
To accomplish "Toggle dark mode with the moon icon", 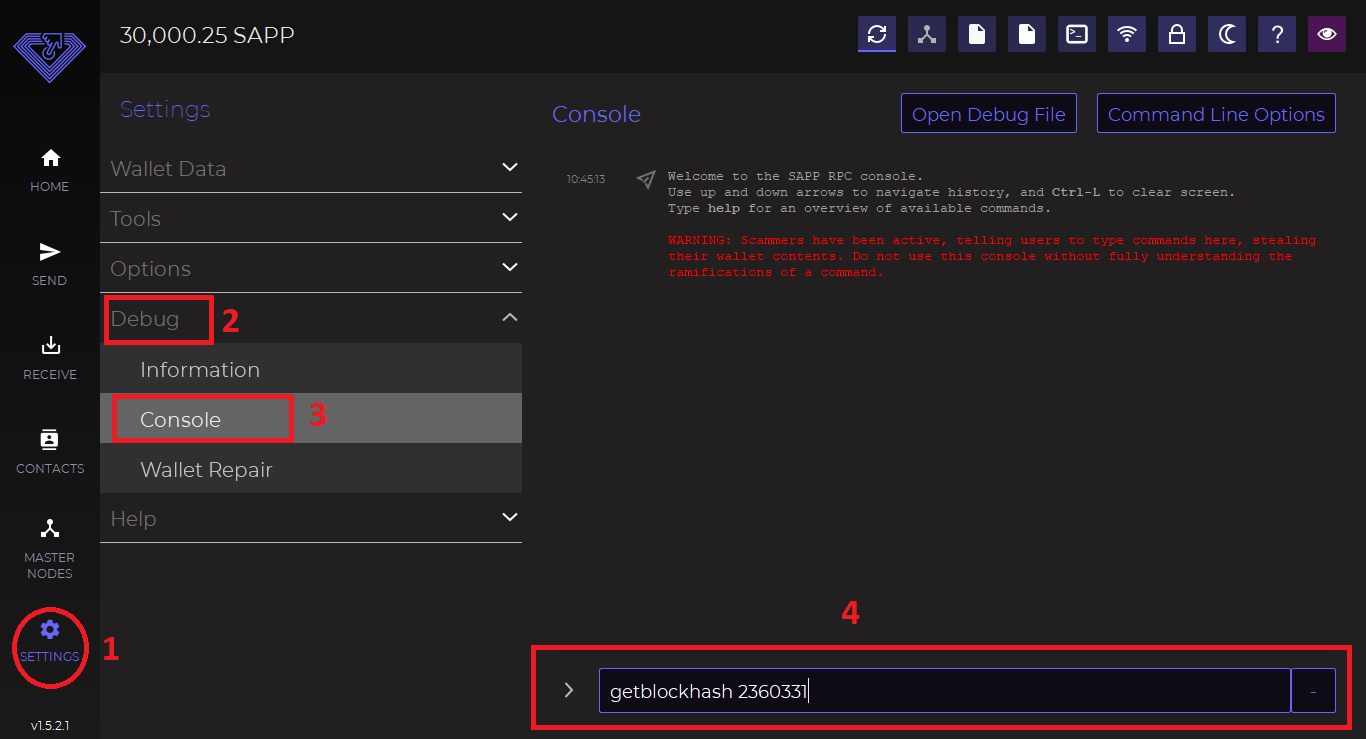I will pyautogui.click(x=1227, y=34).
